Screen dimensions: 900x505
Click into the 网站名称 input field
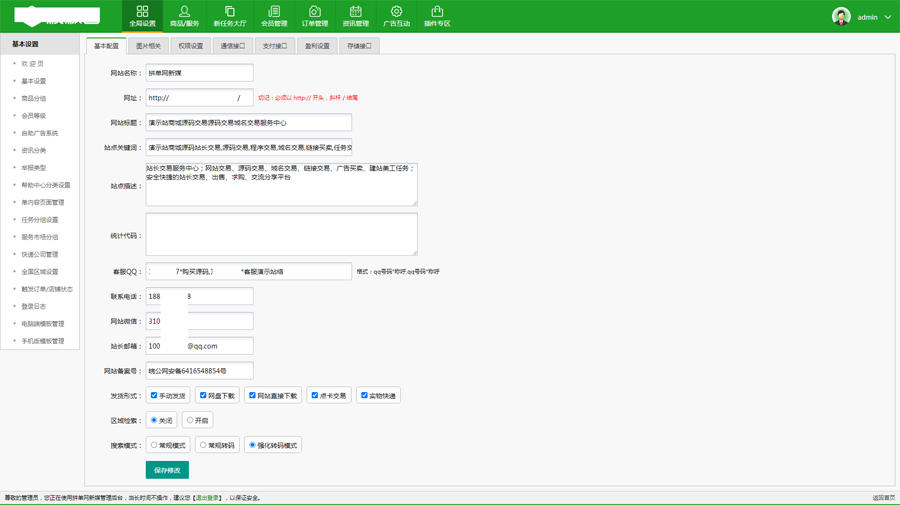pos(200,73)
